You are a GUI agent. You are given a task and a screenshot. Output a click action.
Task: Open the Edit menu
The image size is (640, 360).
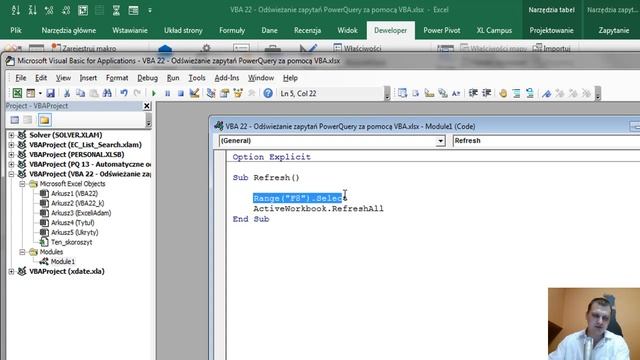[41, 78]
